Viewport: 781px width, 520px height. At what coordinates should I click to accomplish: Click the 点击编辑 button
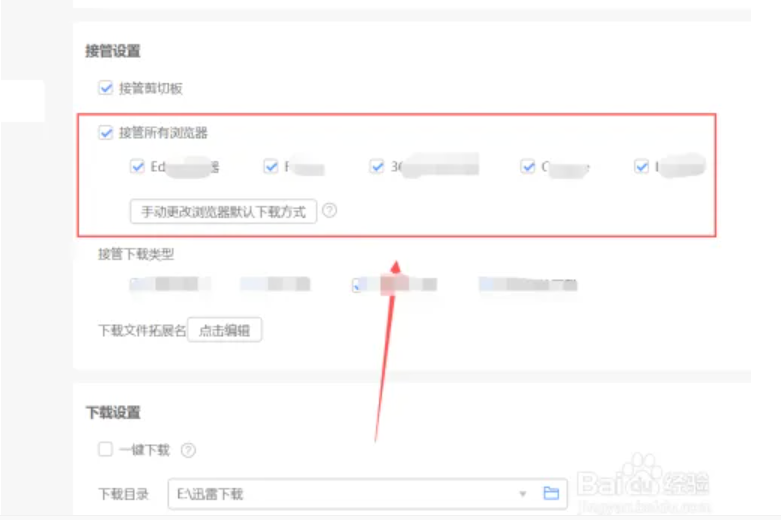(225, 330)
